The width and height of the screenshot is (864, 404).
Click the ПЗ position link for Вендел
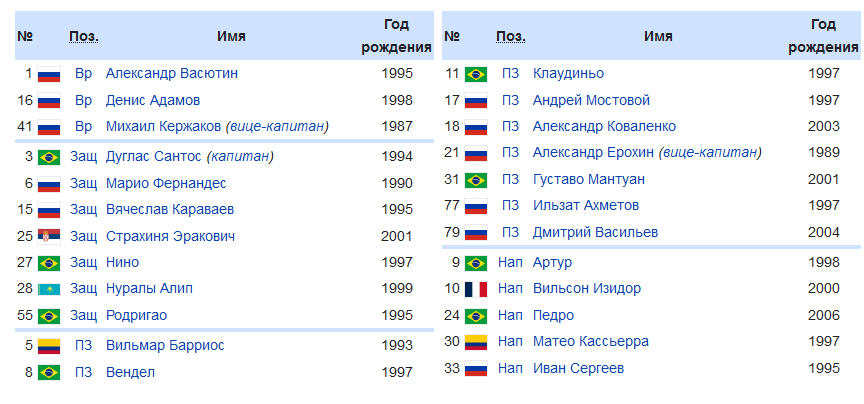coord(84,372)
